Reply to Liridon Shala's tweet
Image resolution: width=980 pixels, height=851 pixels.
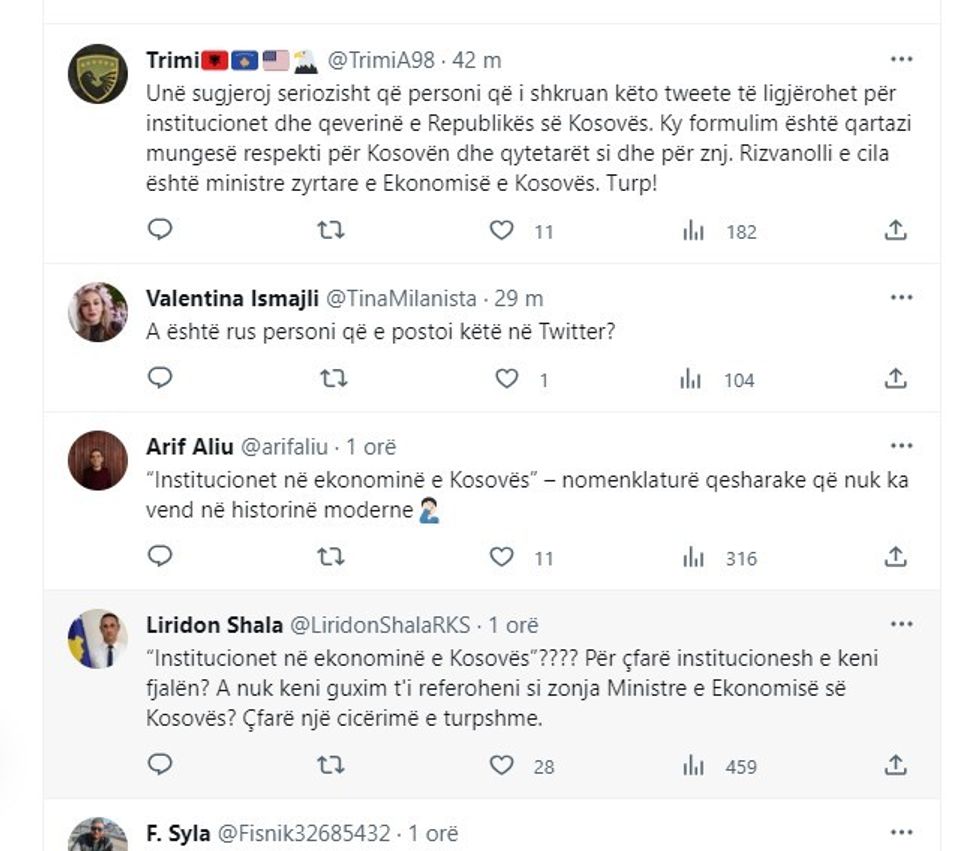tap(160, 765)
